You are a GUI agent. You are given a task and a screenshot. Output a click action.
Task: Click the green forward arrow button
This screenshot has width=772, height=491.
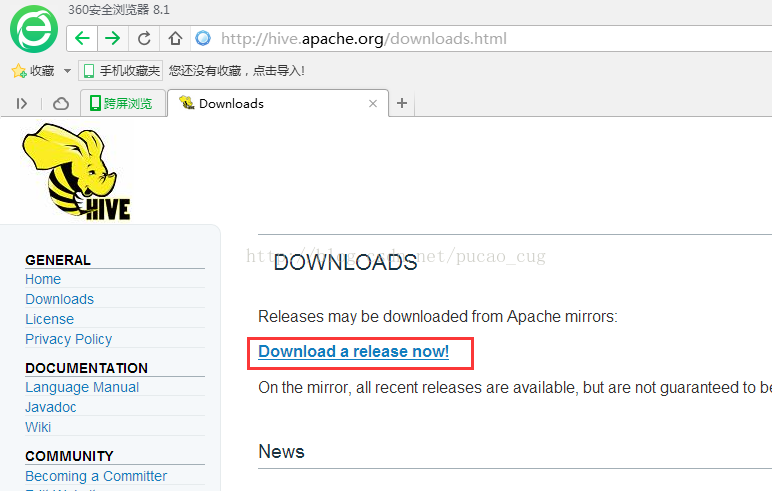point(112,39)
